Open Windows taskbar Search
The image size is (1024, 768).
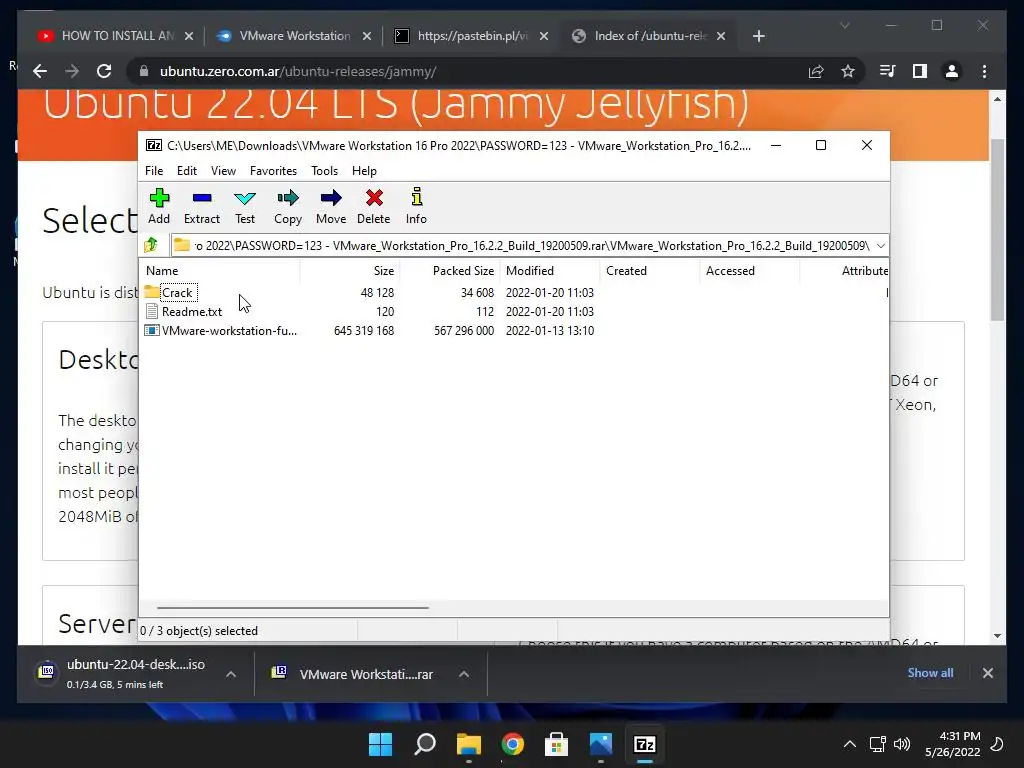[x=425, y=744]
